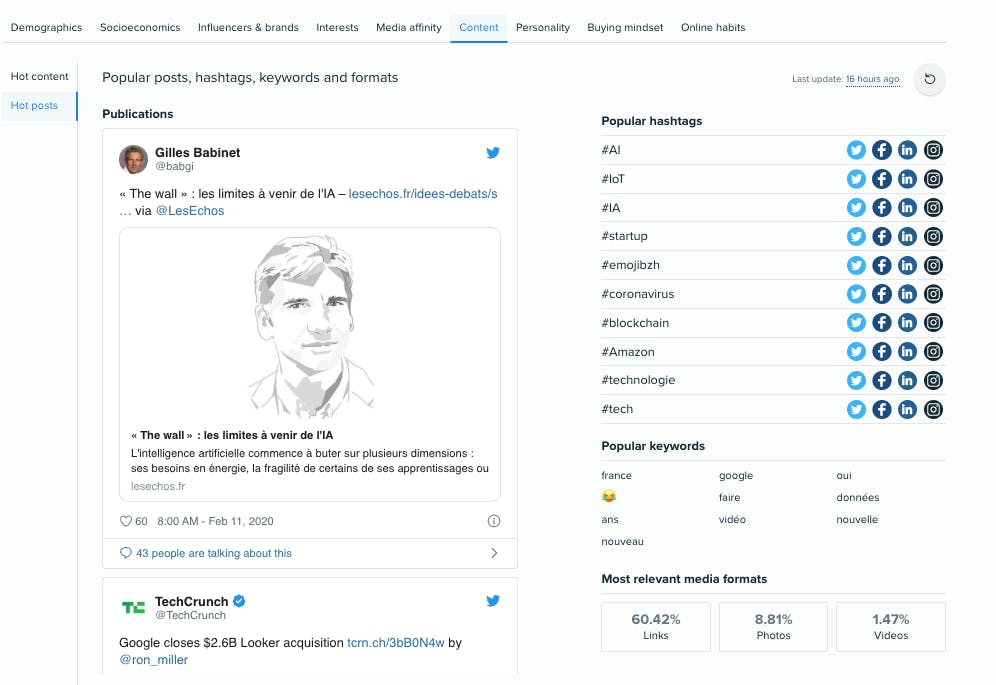Click Twitter icon in #tech row
This screenshot has width=996, height=685.
[856, 409]
